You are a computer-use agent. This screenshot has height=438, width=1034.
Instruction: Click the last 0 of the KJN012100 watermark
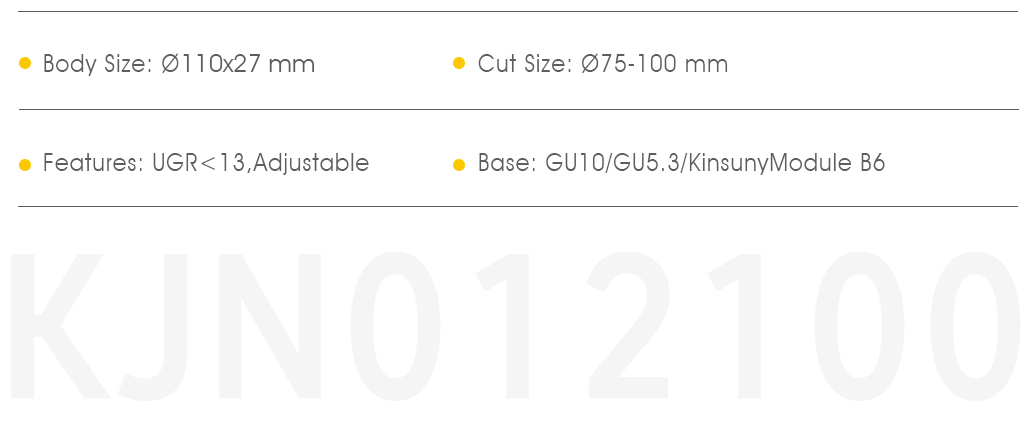point(974,326)
